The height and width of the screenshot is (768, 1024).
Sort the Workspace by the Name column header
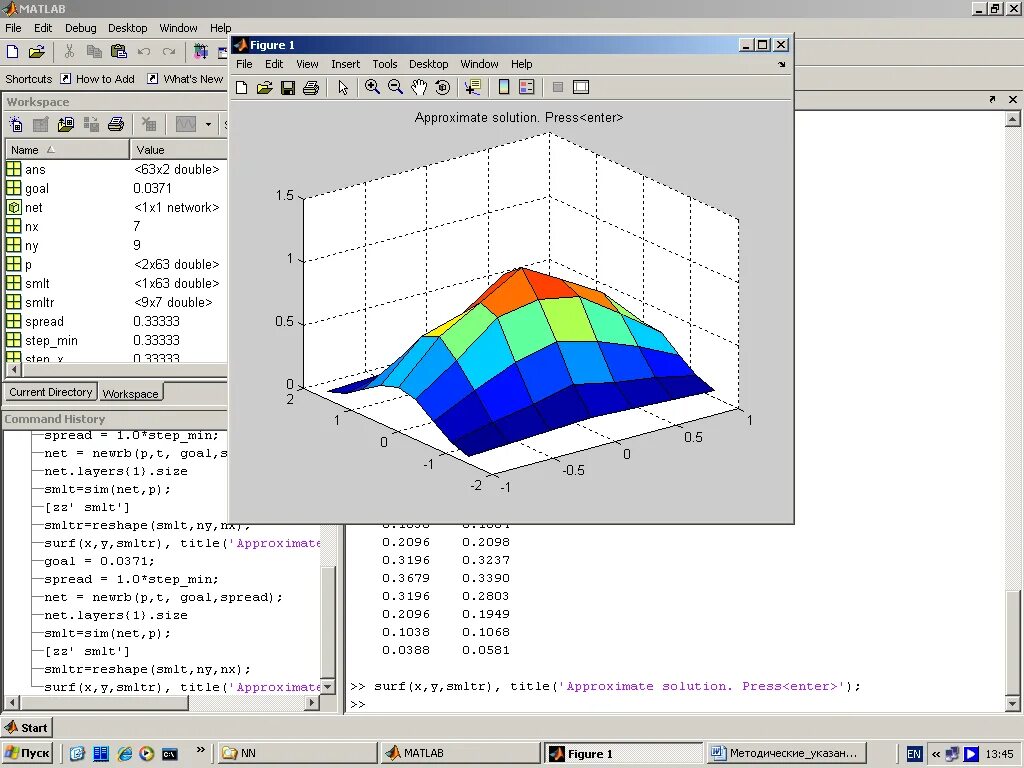coord(67,150)
